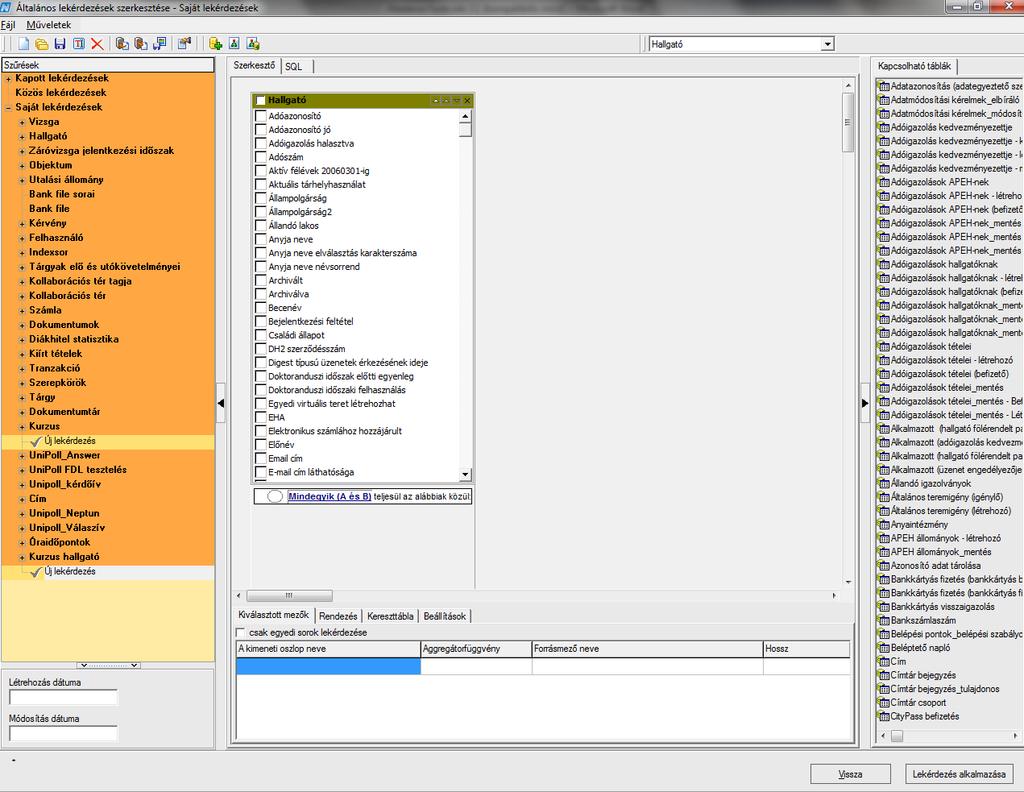Click the table icon beside Anyaintézmény
Image resolution: width=1024 pixels, height=792 pixels.
(x=884, y=524)
